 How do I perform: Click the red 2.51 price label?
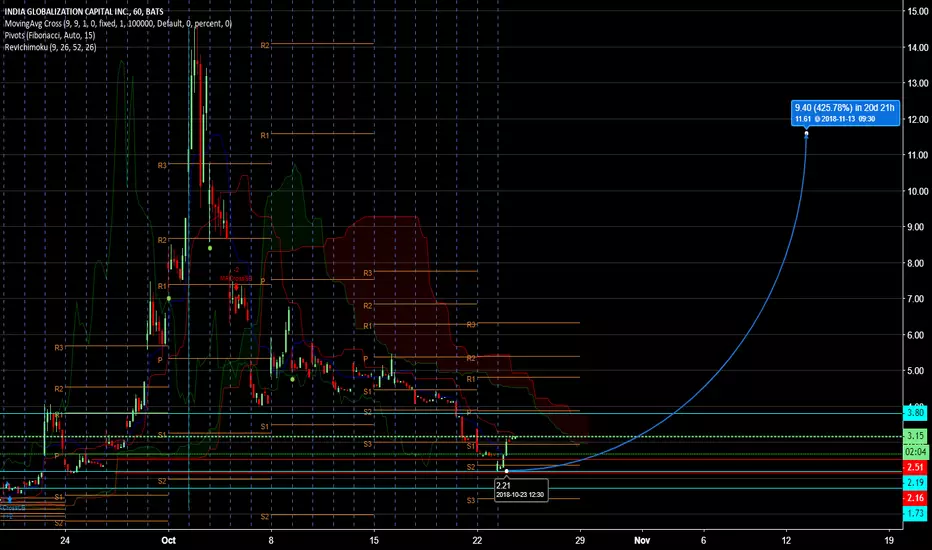(915, 467)
